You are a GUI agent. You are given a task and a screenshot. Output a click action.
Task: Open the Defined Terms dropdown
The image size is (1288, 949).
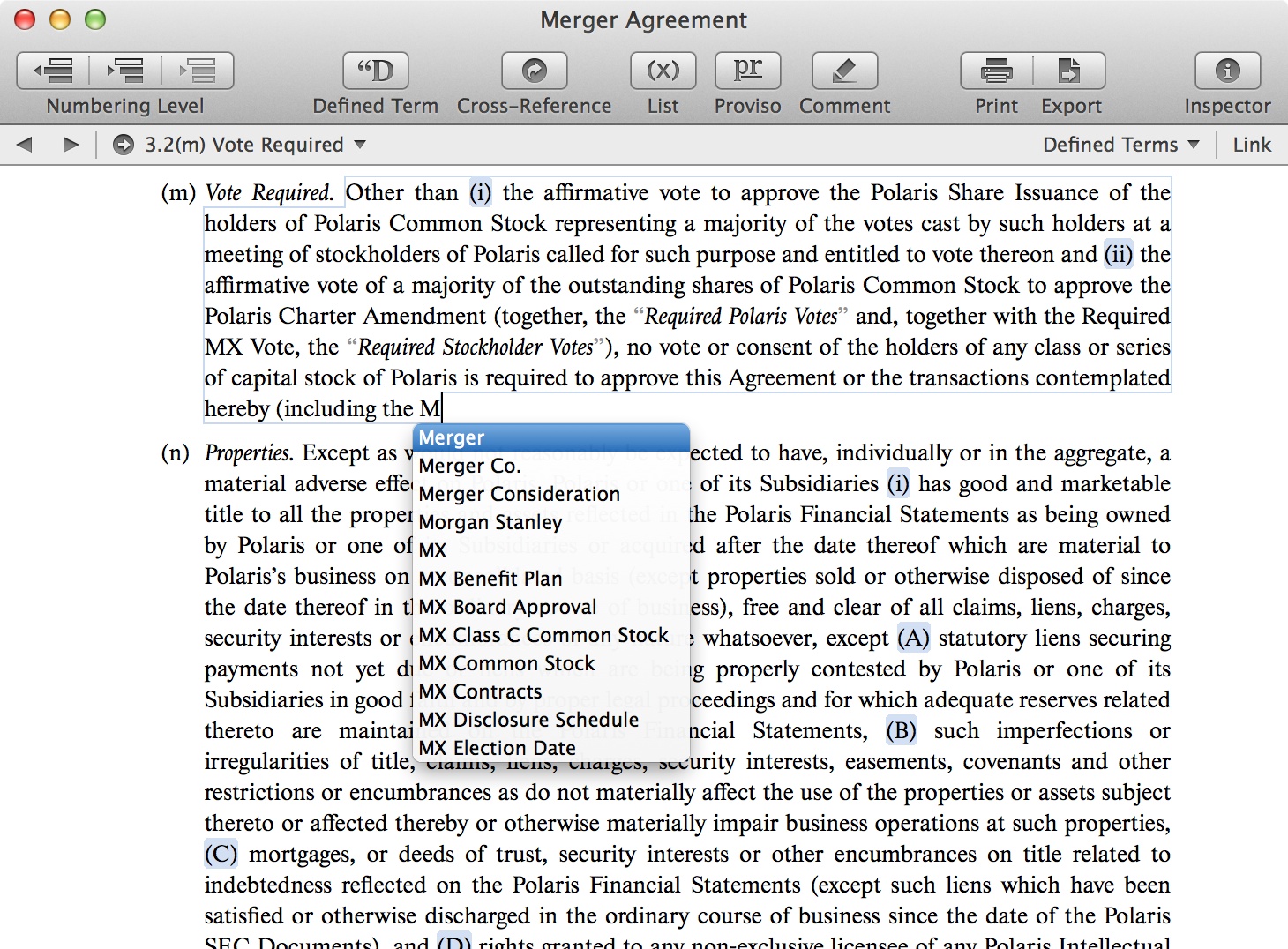(x=1120, y=145)
